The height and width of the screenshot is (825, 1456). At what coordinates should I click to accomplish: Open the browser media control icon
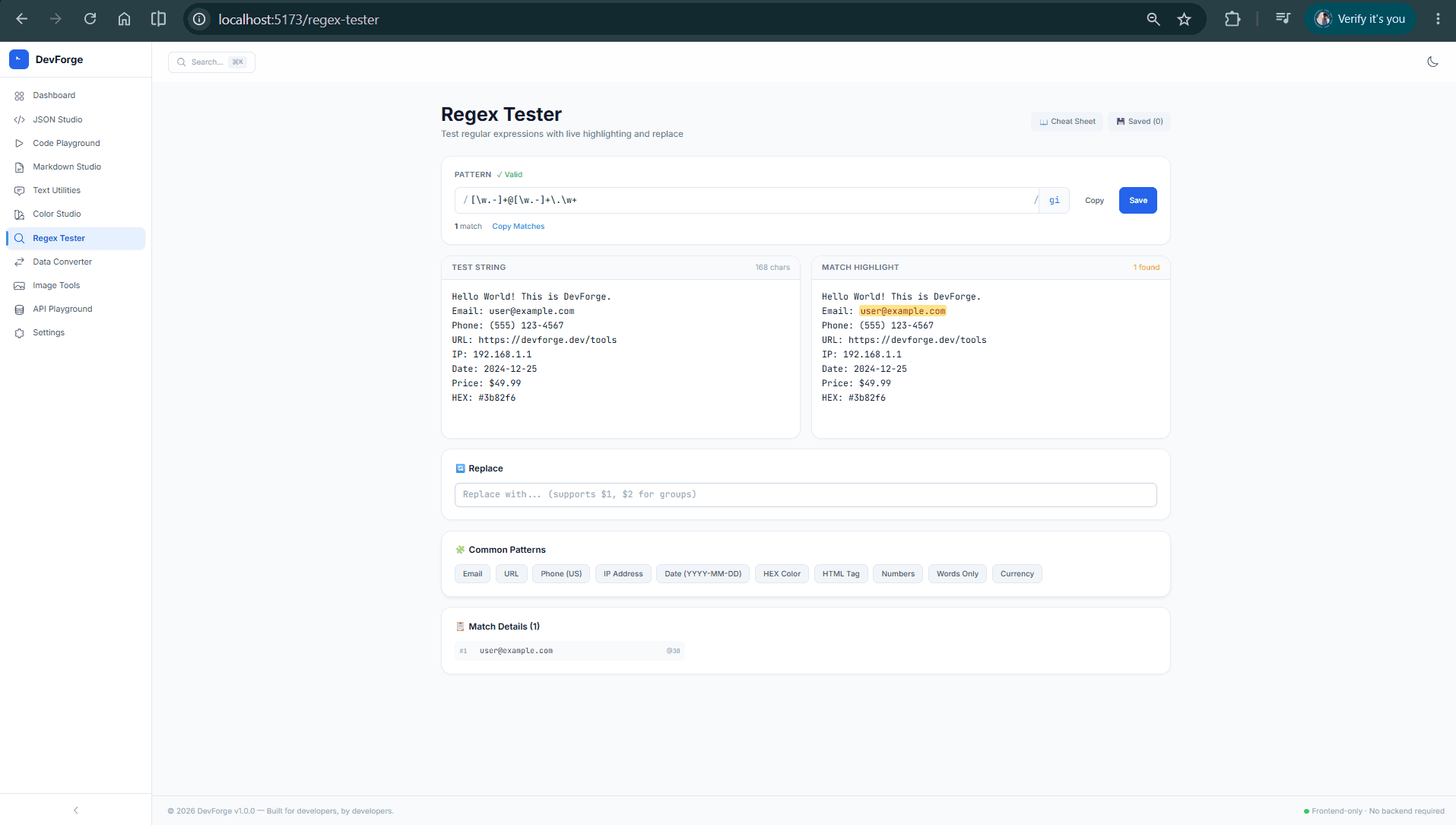click(1283, 19)
